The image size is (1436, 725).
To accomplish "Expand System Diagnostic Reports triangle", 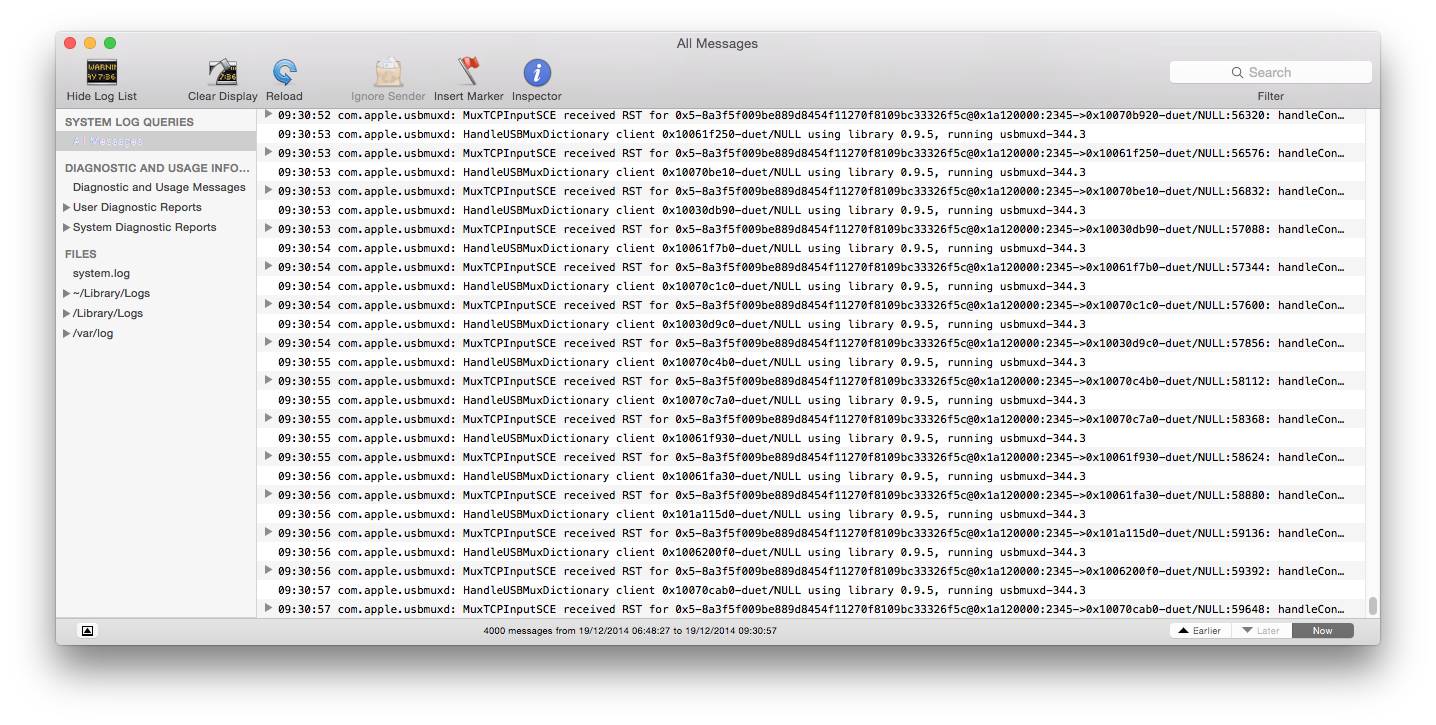I will (67, 227).
